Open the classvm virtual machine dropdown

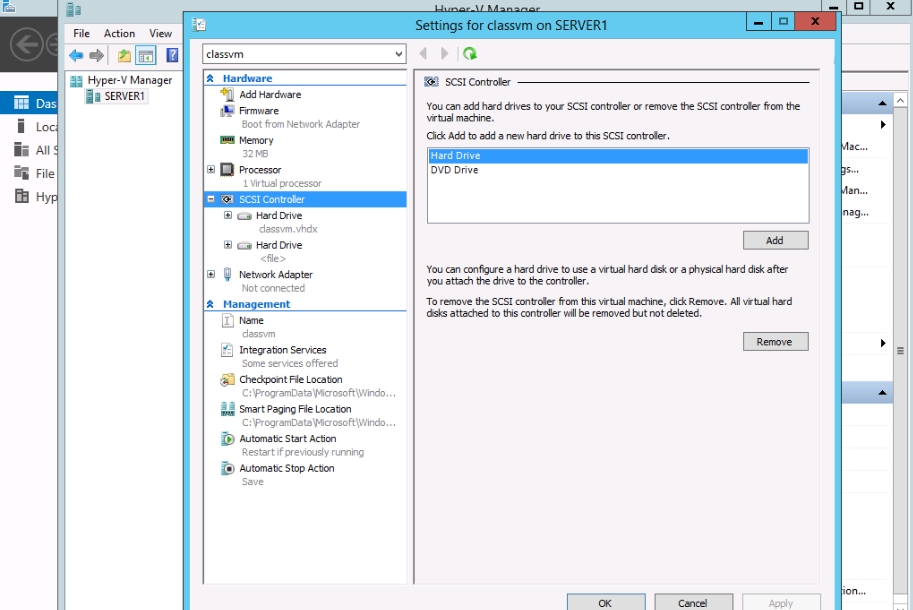(x=398, y=54)
